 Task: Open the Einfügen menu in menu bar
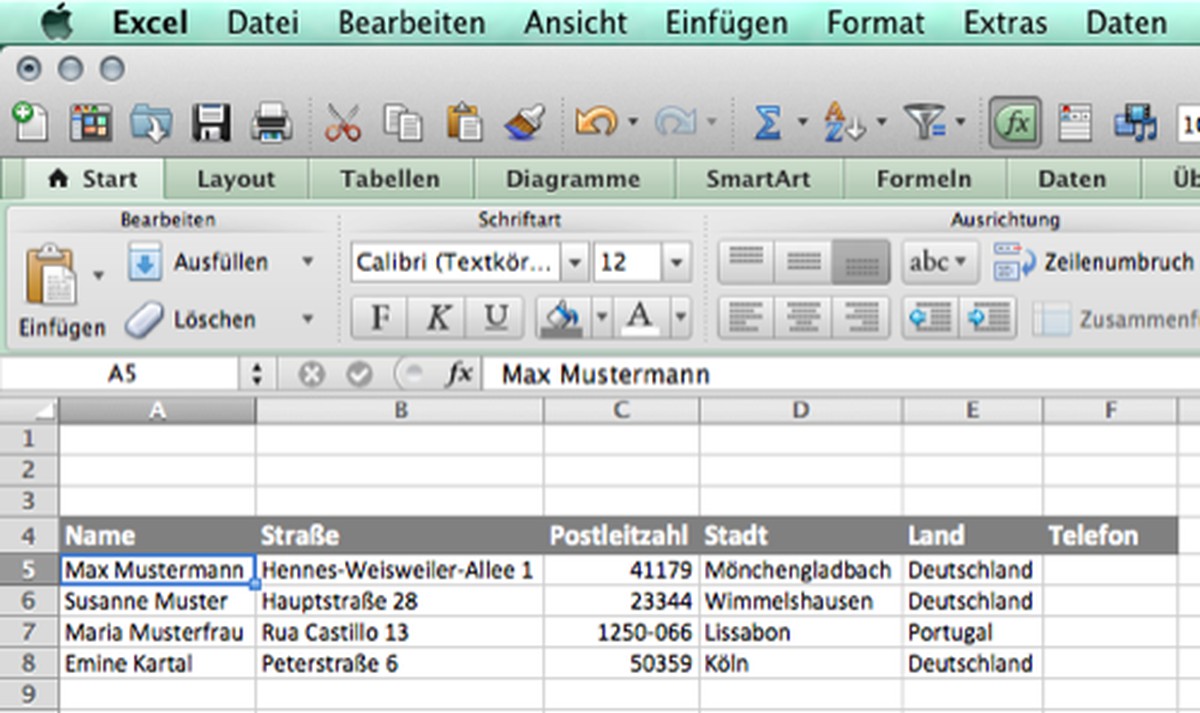[x=726, y=22]
